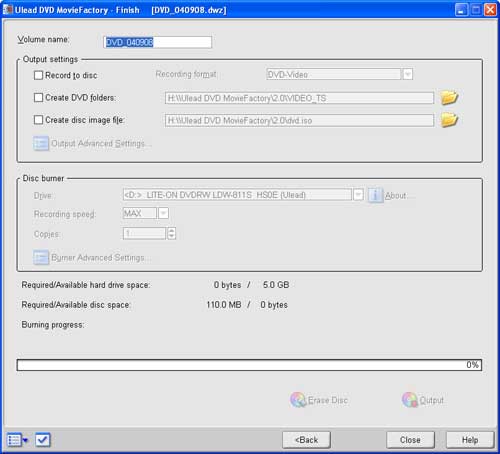Open Burner Advanced Settings icon
The width and height of the screenshot is (500, 454).
click(x=41, y=258)
